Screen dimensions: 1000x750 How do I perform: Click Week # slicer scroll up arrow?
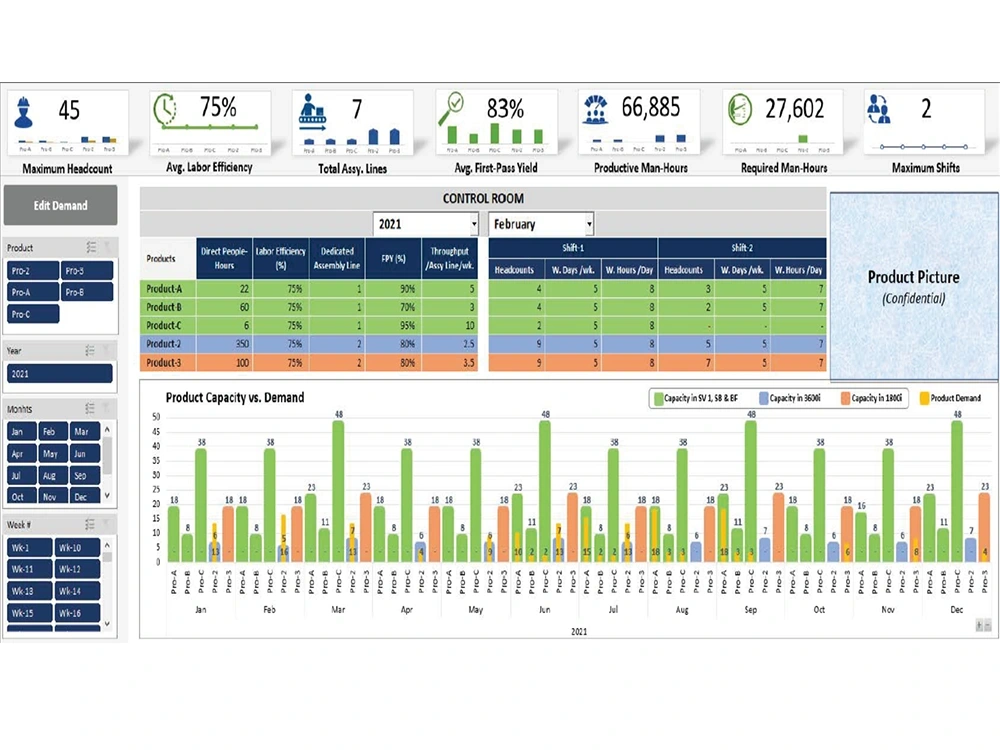107,545
